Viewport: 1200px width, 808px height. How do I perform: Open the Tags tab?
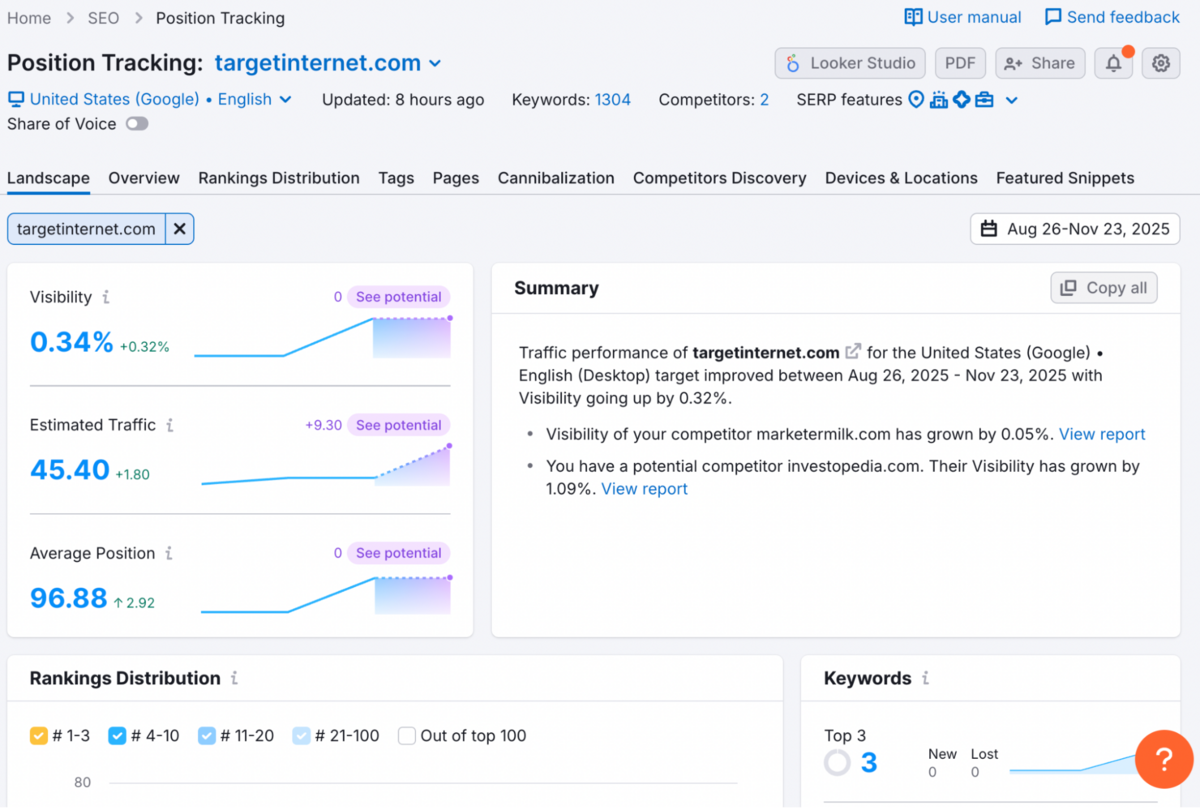(396, 178)
